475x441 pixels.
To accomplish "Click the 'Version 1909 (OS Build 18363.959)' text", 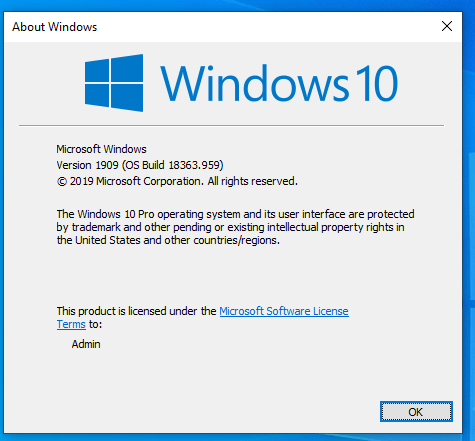I will tap(140, 165).
